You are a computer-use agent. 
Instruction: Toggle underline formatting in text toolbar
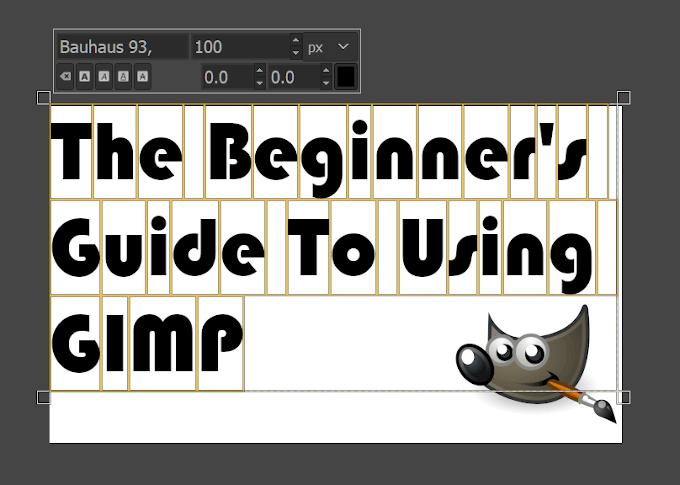pos(123,76)
